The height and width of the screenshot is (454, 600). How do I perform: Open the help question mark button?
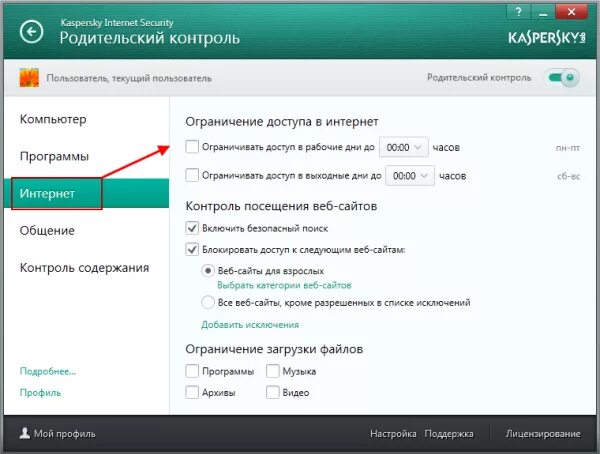pyautogui.click(x=518, y=12)
